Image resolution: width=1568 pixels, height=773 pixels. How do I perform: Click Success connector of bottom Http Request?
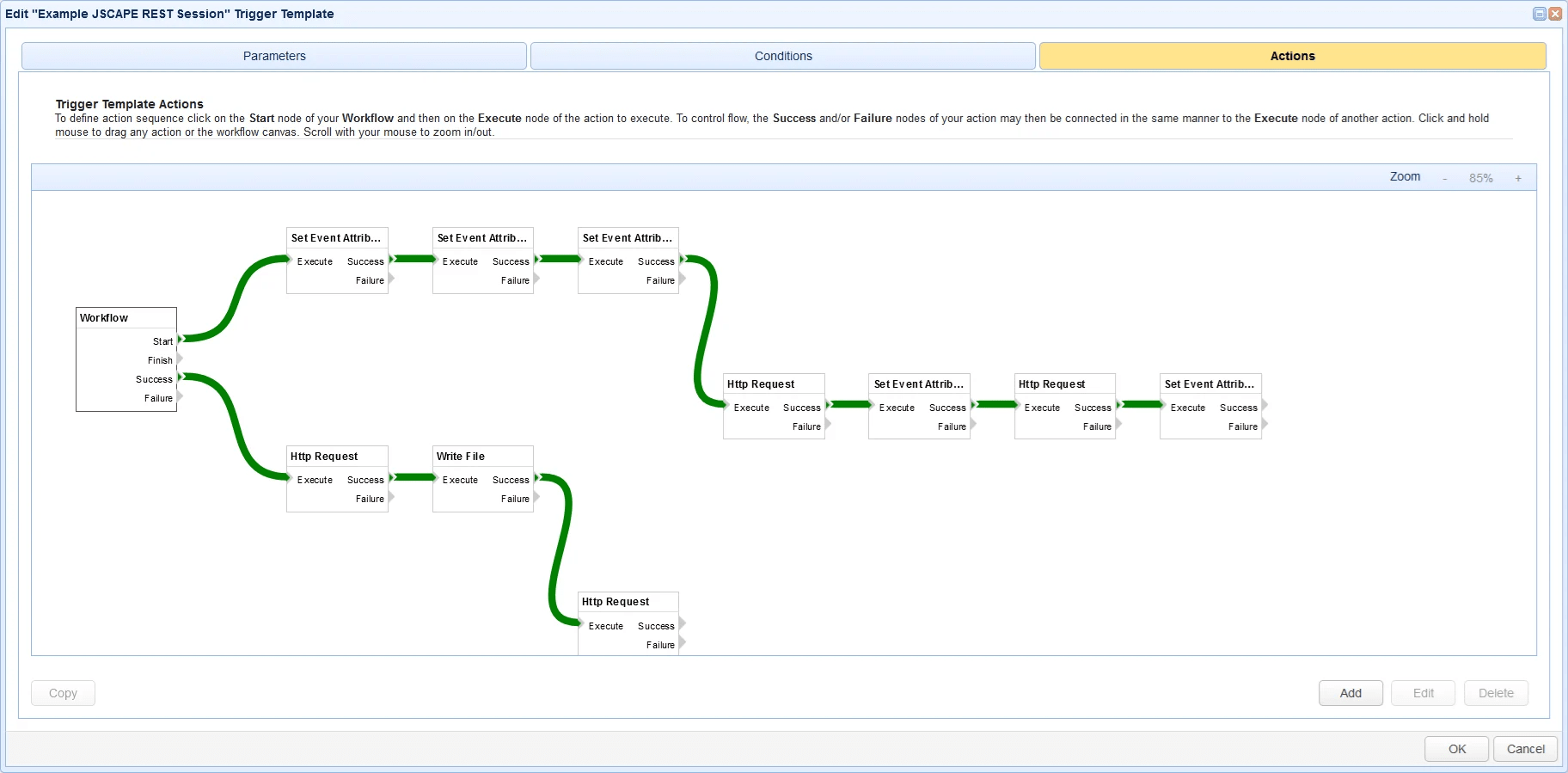click(x=683, y=624)
